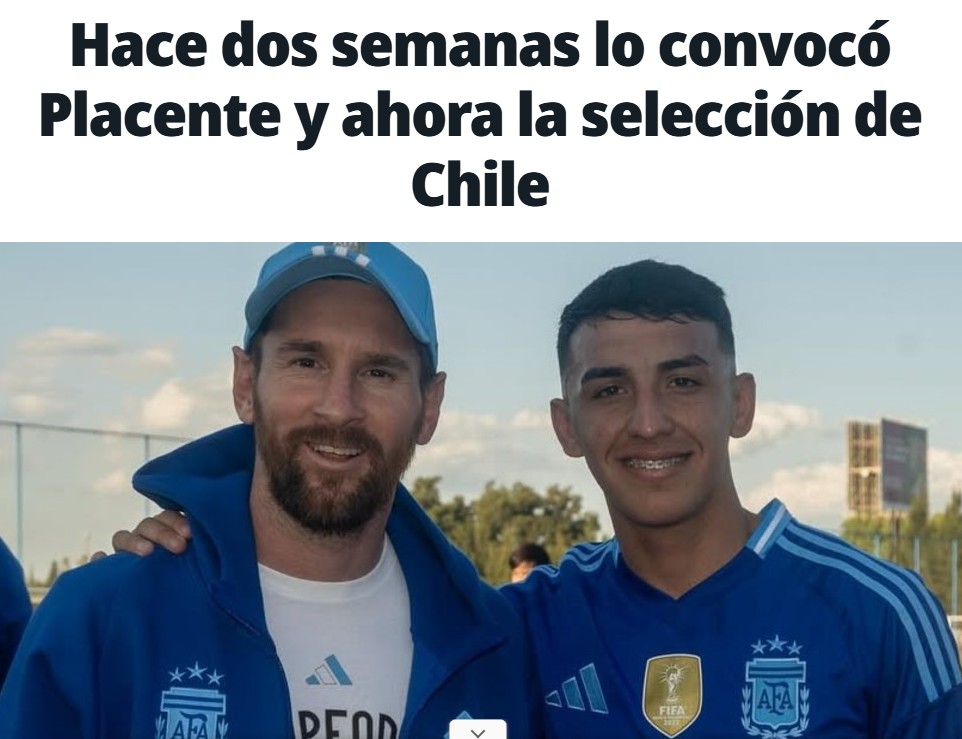The height and width of the screenshot is (739, 962).
Task: Click the word 'selección' in the headline
Action: tap(720, 115)
